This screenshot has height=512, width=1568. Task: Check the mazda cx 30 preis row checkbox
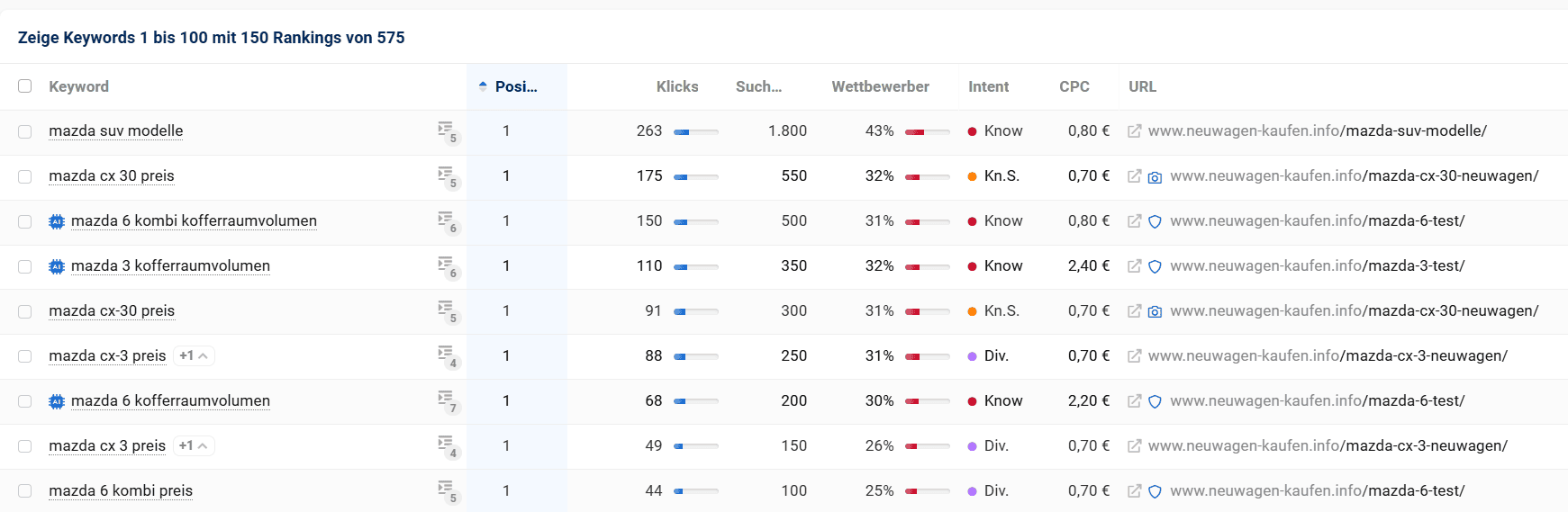click(25, 176)
